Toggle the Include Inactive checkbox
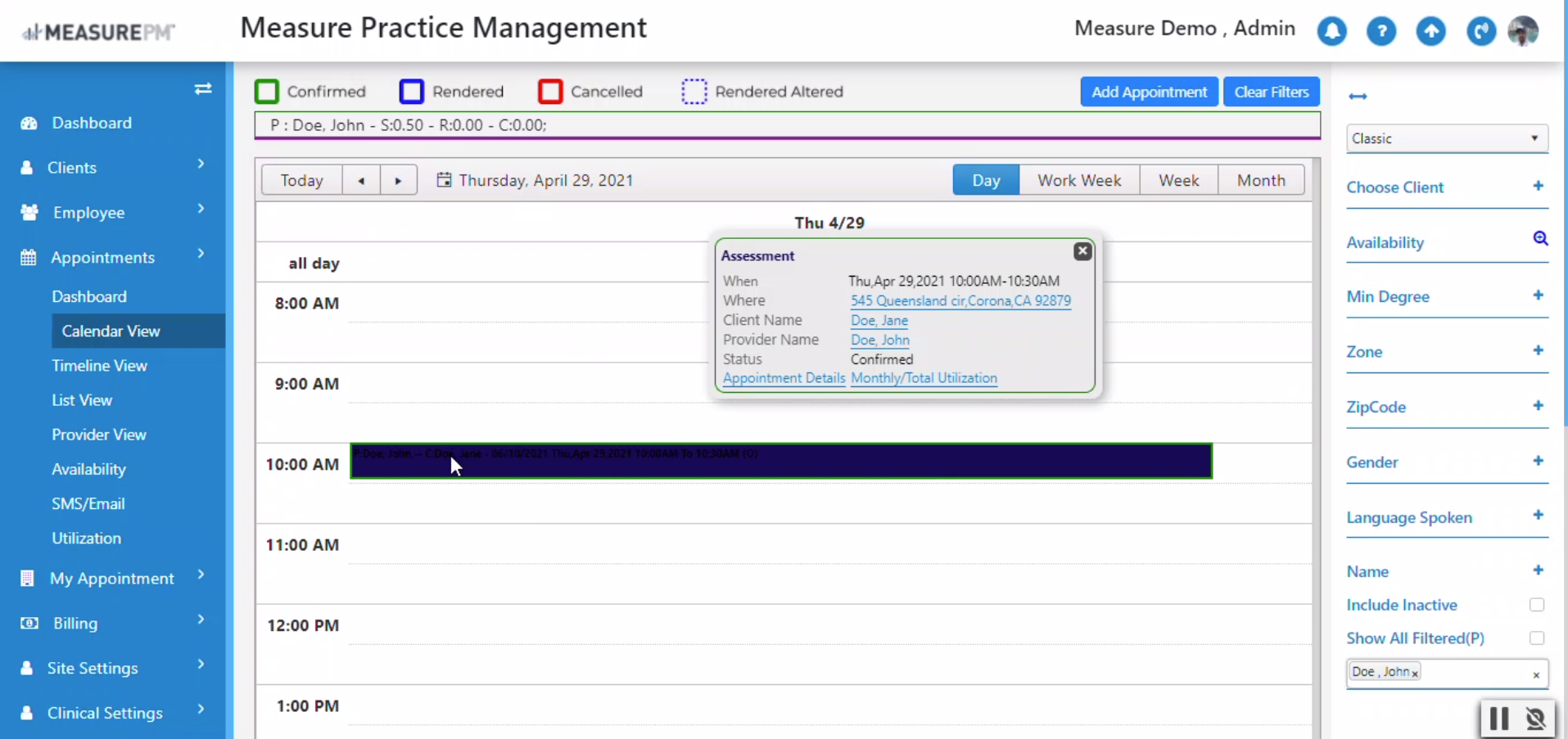 click(1537, 605)
